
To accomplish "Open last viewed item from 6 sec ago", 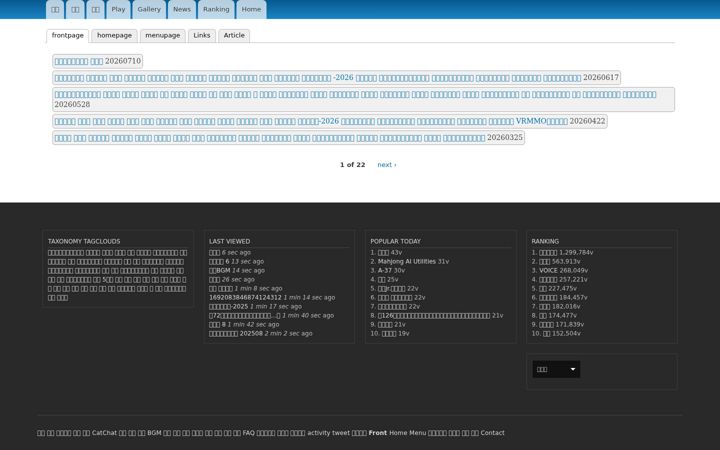I will [214, 253].
